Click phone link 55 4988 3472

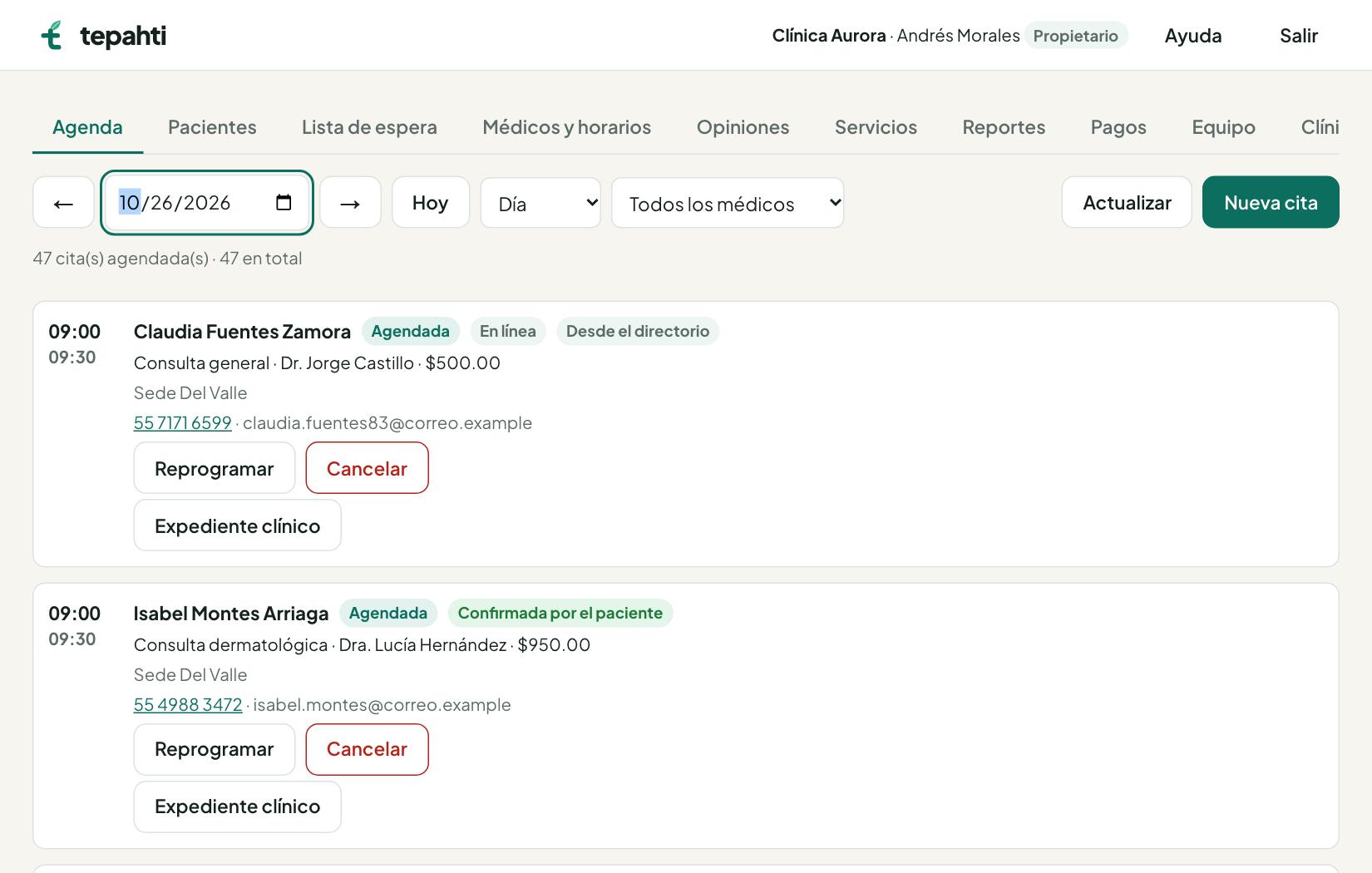point(188,704)
